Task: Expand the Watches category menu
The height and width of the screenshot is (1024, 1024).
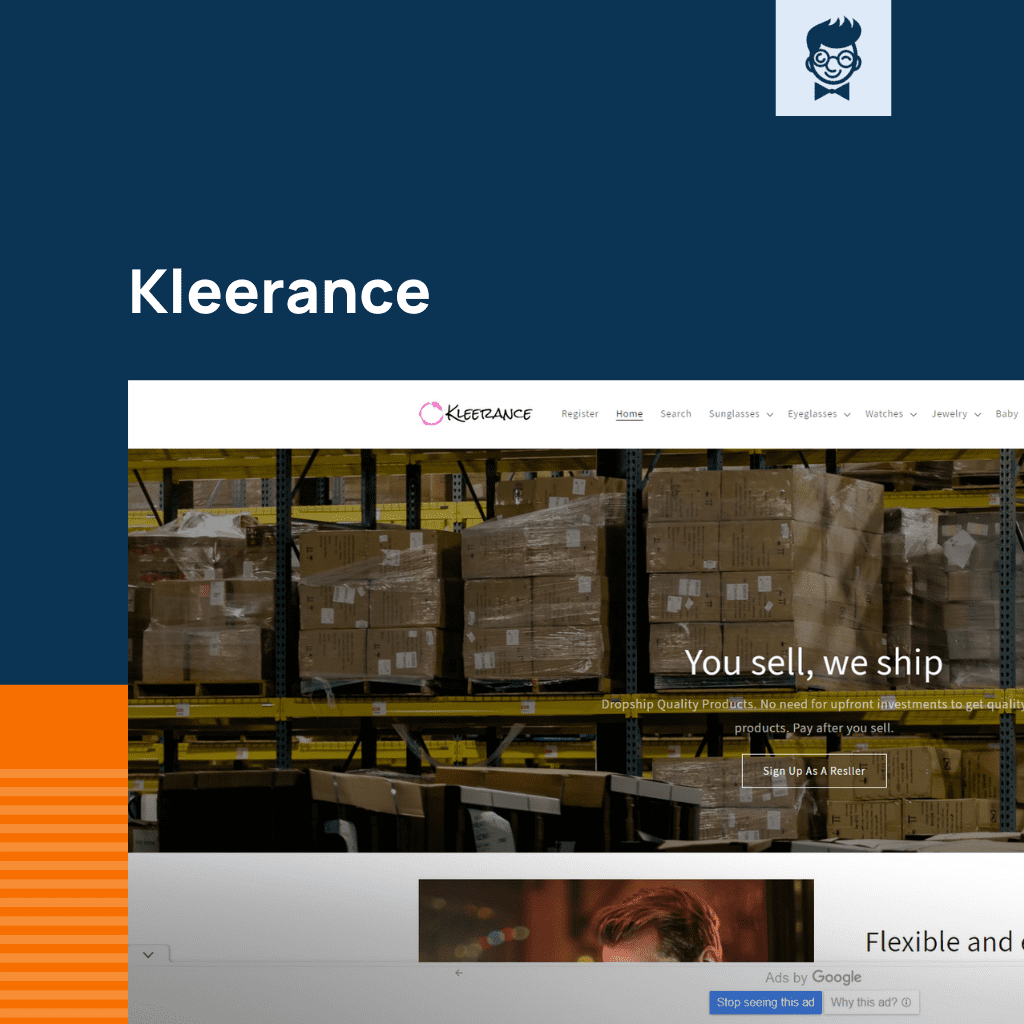Action: click(890, 413)
